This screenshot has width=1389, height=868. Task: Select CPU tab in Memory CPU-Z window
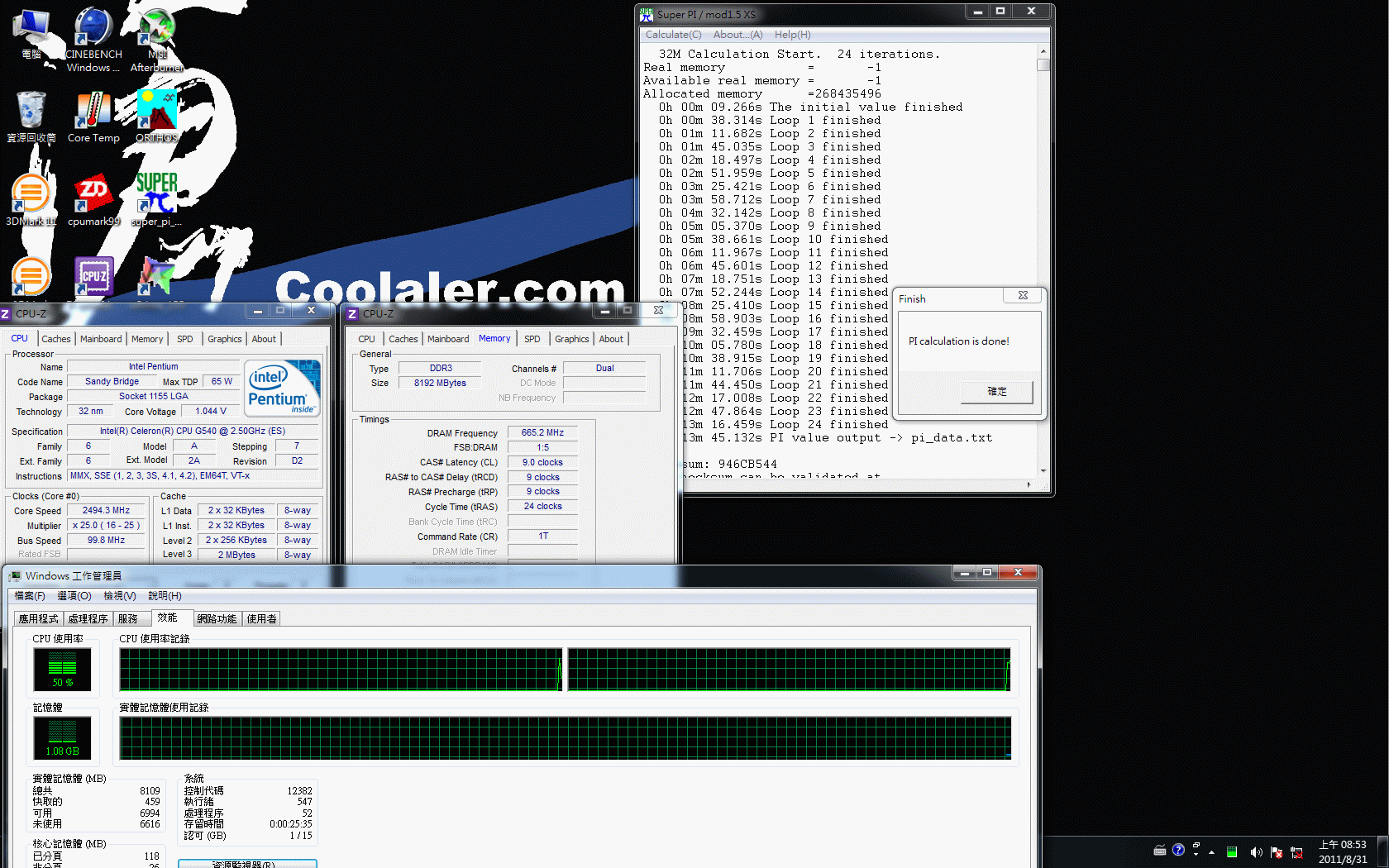coord(367,339)
